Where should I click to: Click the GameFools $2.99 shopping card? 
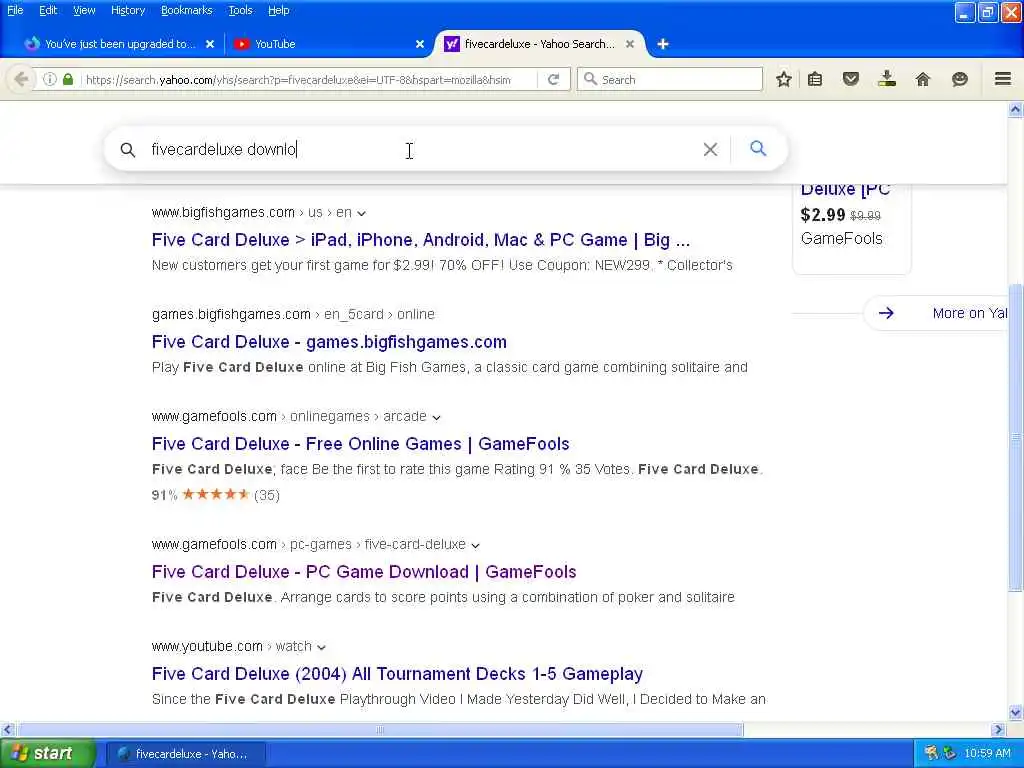pyautogui.click(x=851, y=227)
